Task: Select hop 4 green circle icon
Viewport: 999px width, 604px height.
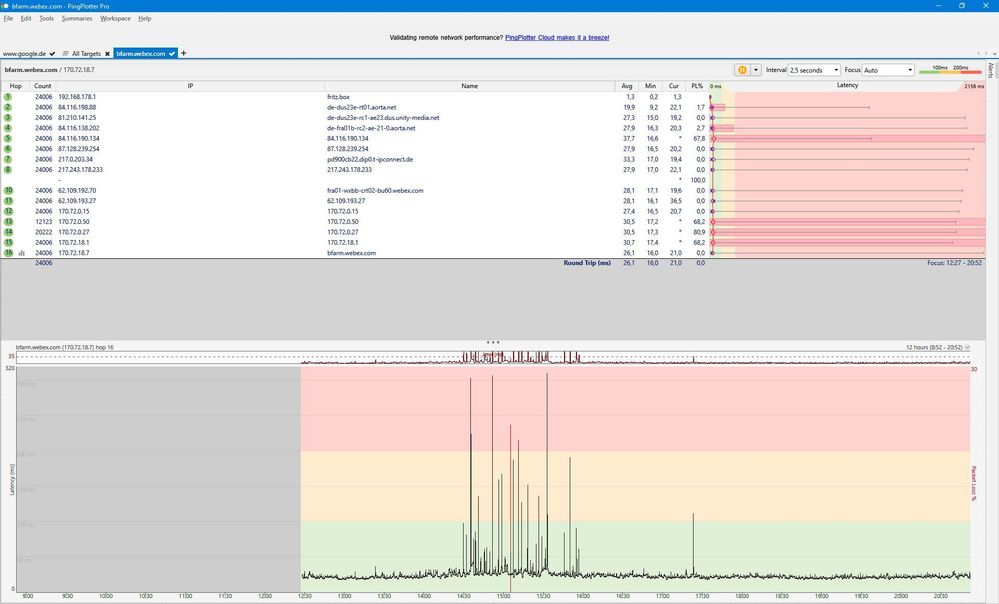Action: [x=8, y=128]
